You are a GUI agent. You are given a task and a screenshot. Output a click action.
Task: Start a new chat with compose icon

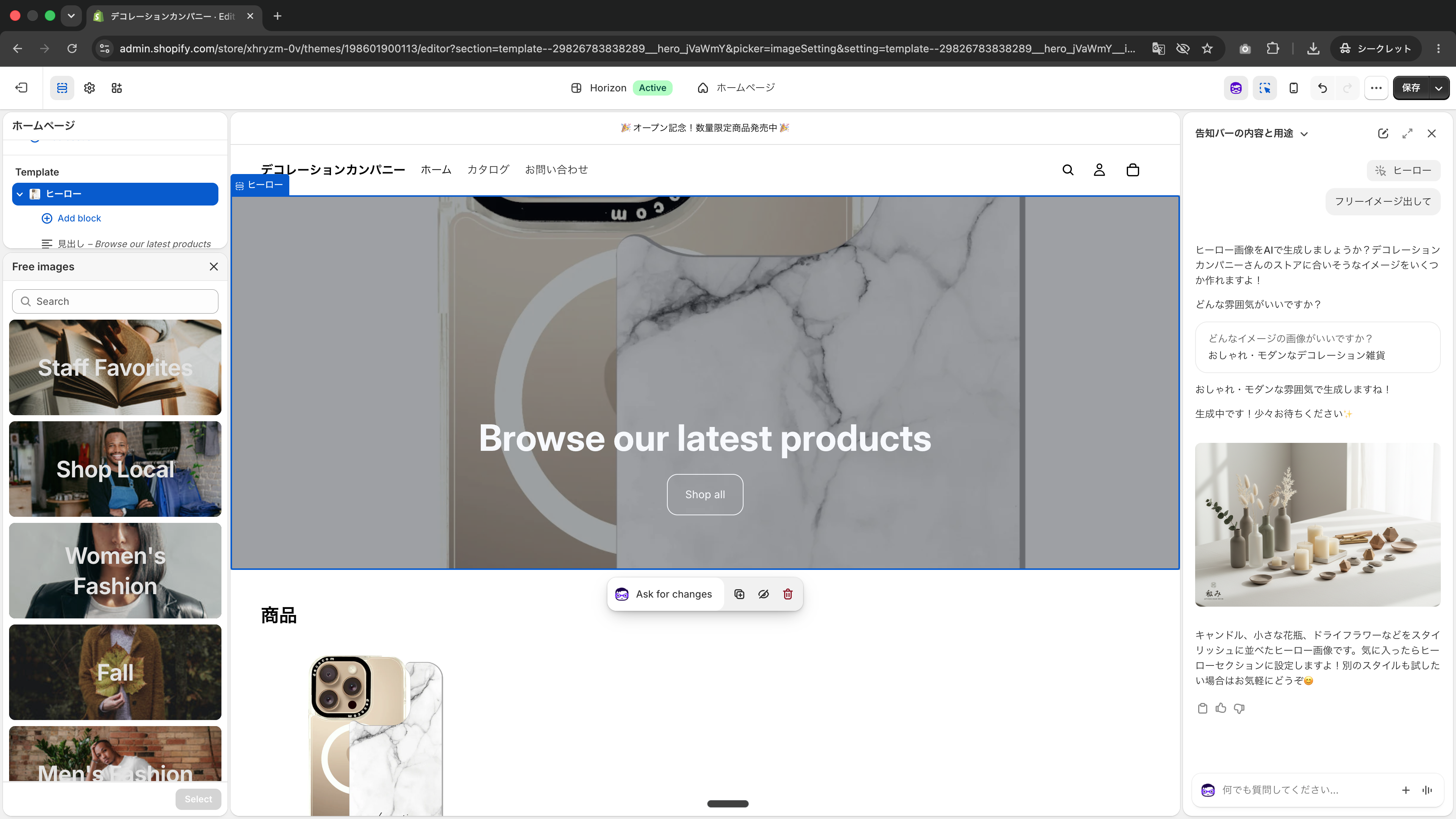[1382, 133]
